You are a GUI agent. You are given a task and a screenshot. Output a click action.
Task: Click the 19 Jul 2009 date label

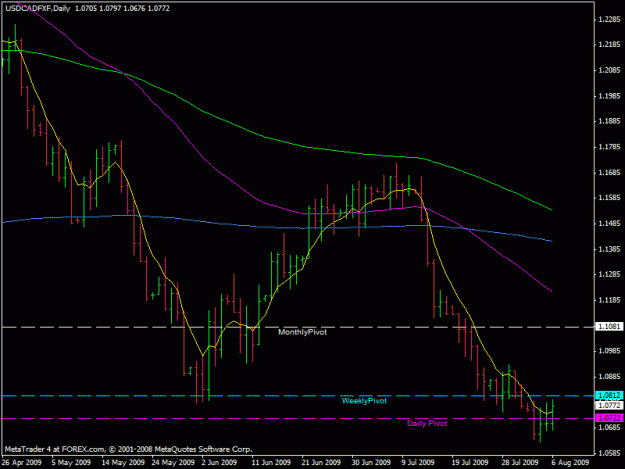(x=470, y=463)
